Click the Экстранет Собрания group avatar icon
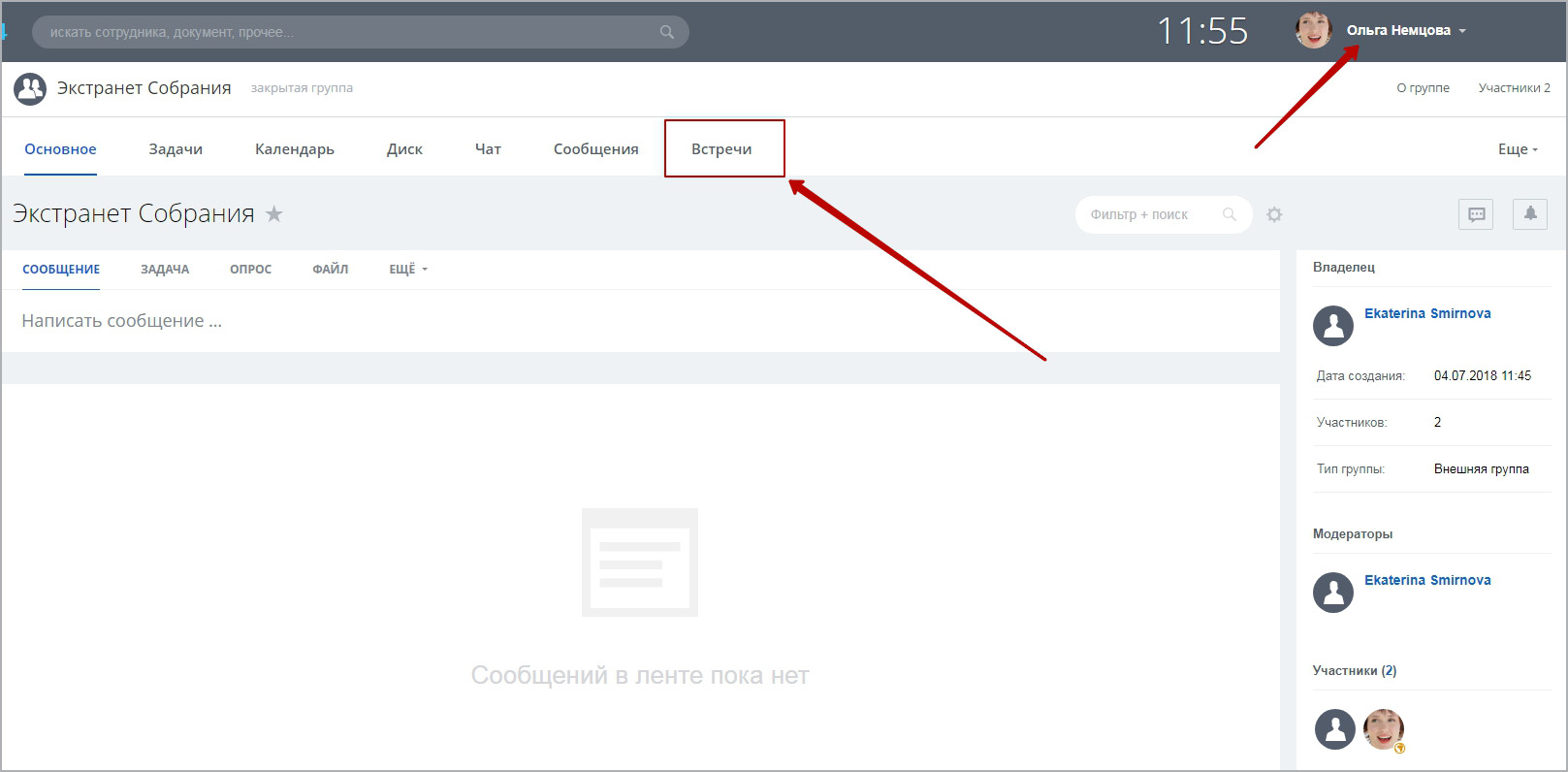The image size is (1568, 772). click(30, 89)
